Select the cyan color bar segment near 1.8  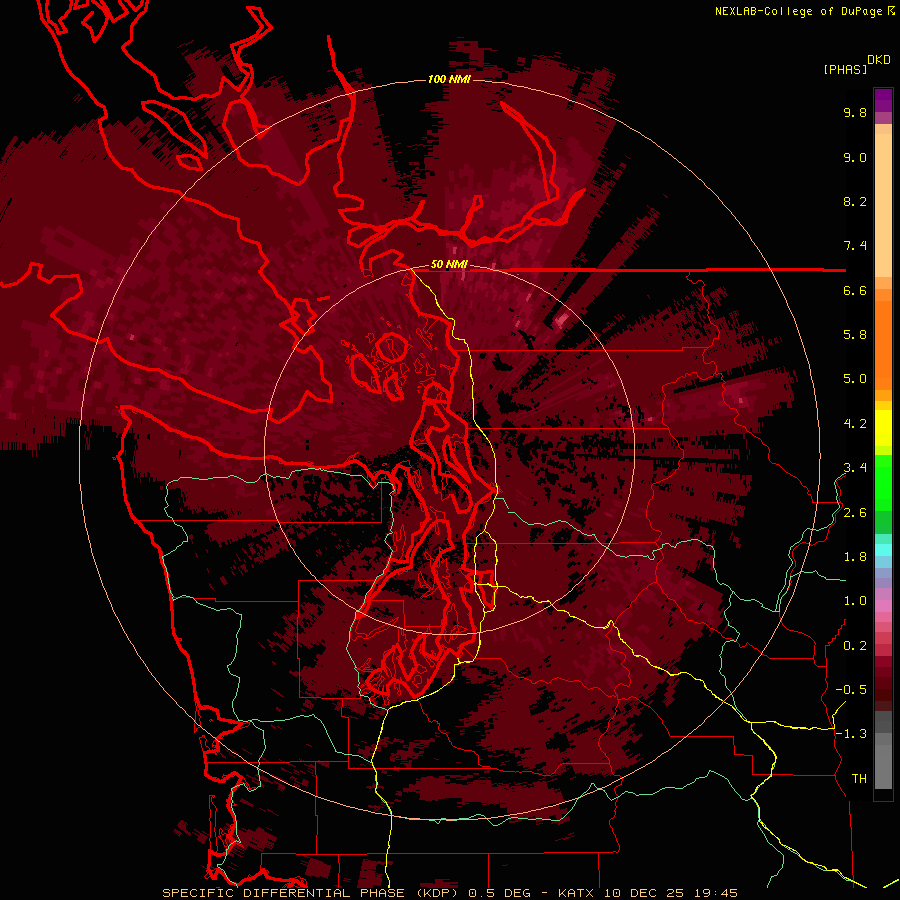point(883,550)
